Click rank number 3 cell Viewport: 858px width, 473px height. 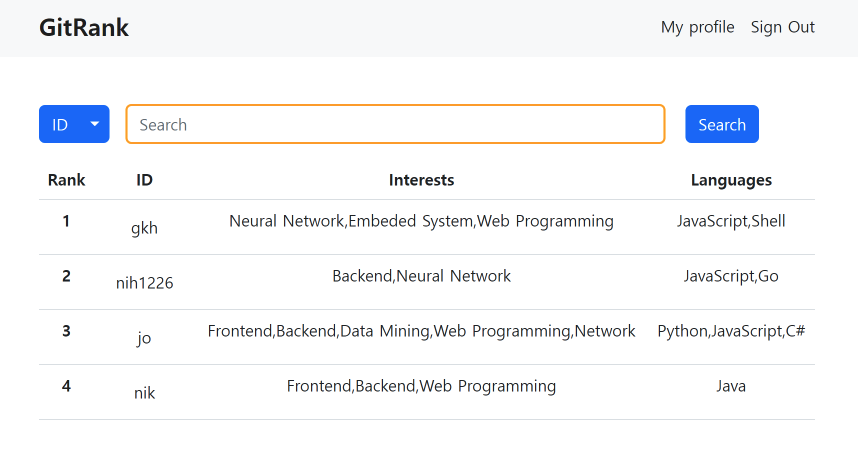pos(66,331)
